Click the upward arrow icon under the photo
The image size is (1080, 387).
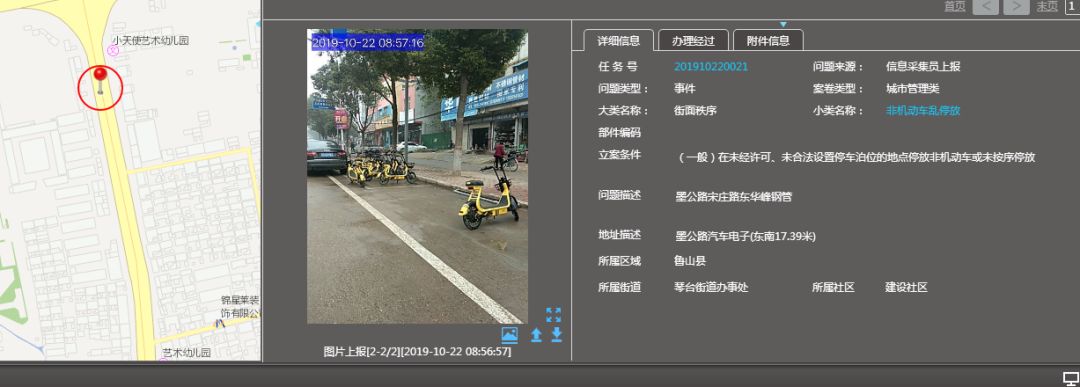coord(536,335)
